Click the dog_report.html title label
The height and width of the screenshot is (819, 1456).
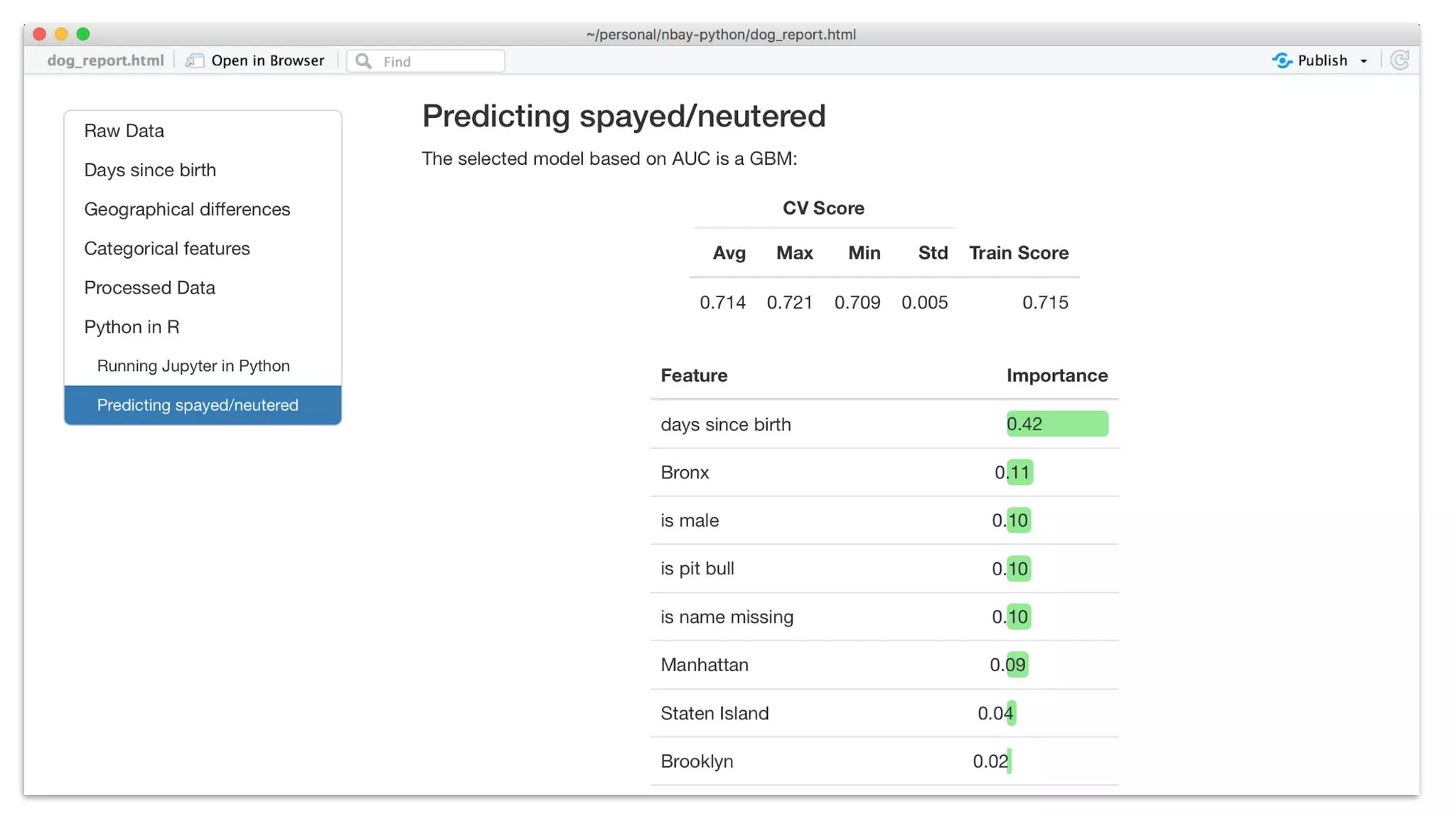pos(105,60)
